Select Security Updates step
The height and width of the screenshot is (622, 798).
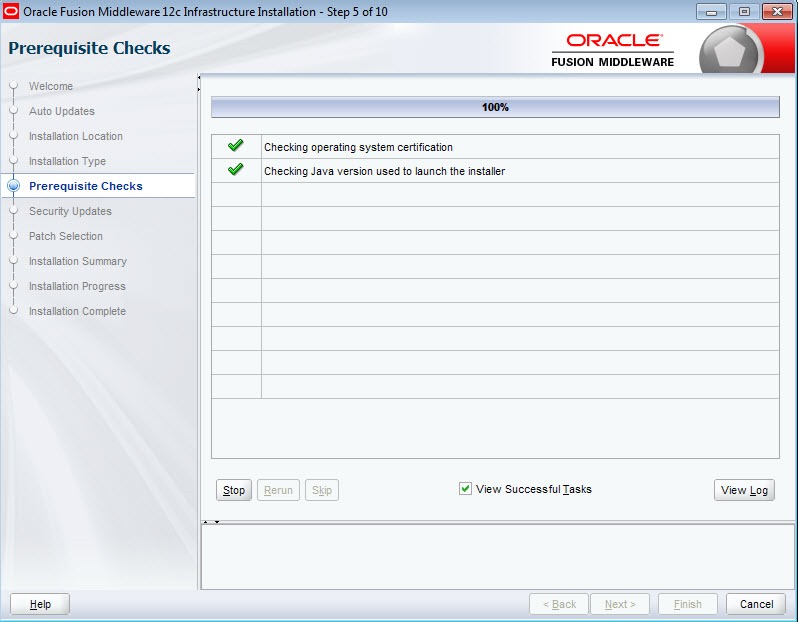click(x=70, y=211)
